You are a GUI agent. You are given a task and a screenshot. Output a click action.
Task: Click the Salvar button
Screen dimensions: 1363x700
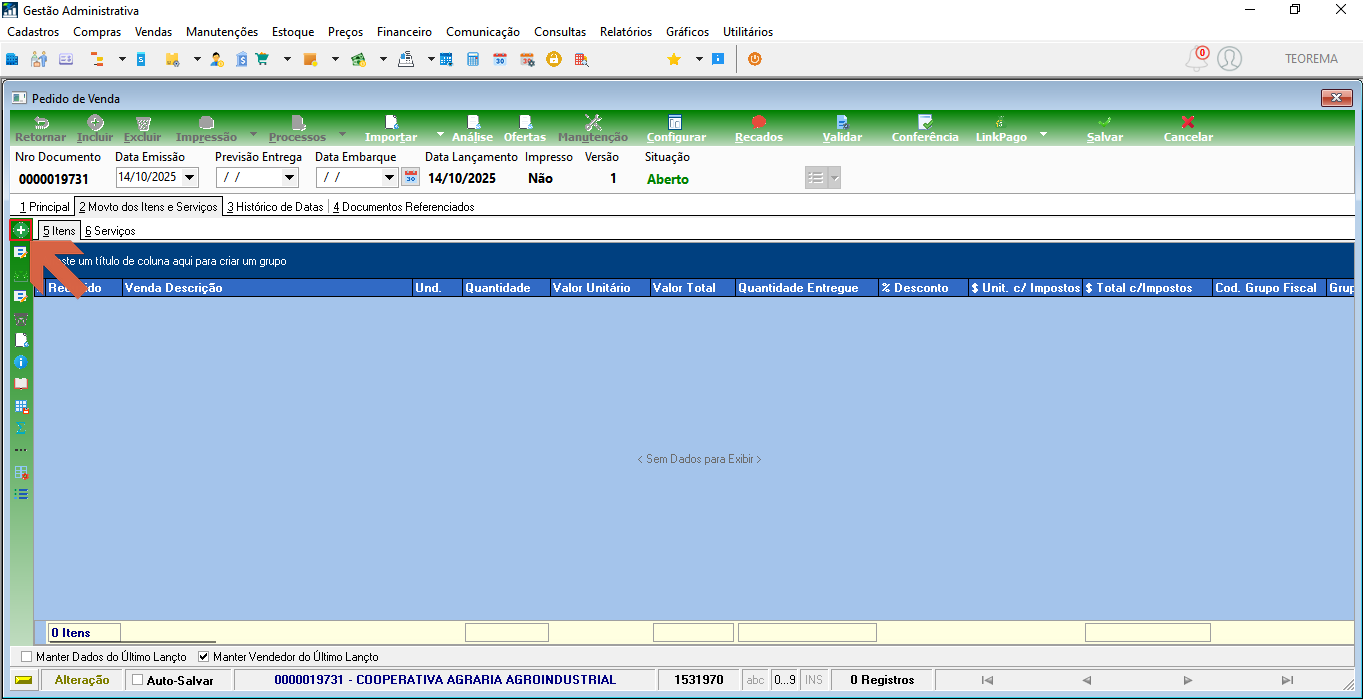[x=1105, y=129]
